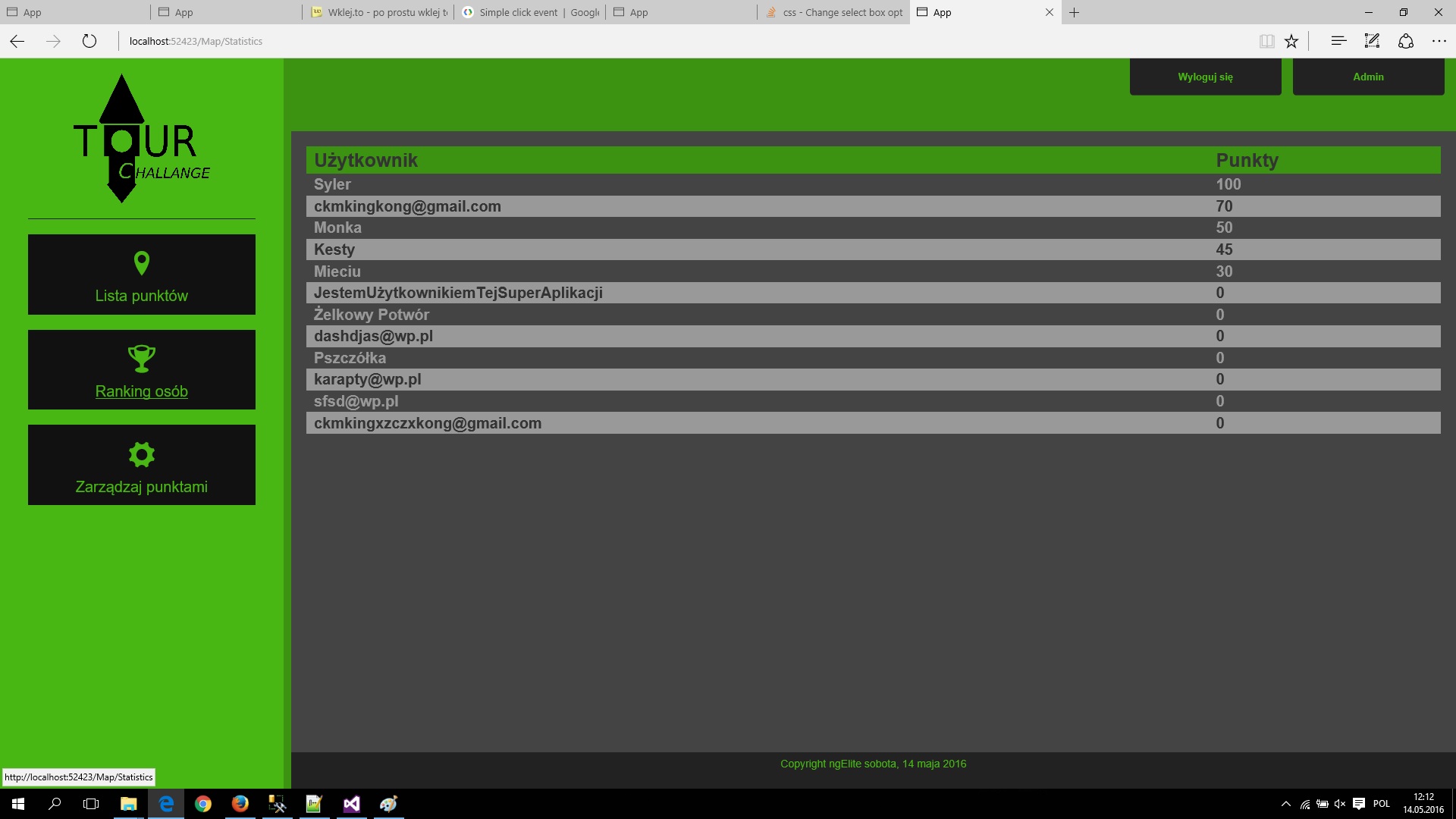Toggle the volume mute icon in system tray
This screenshot has width=1456, height=819.
click(1339, 804)
